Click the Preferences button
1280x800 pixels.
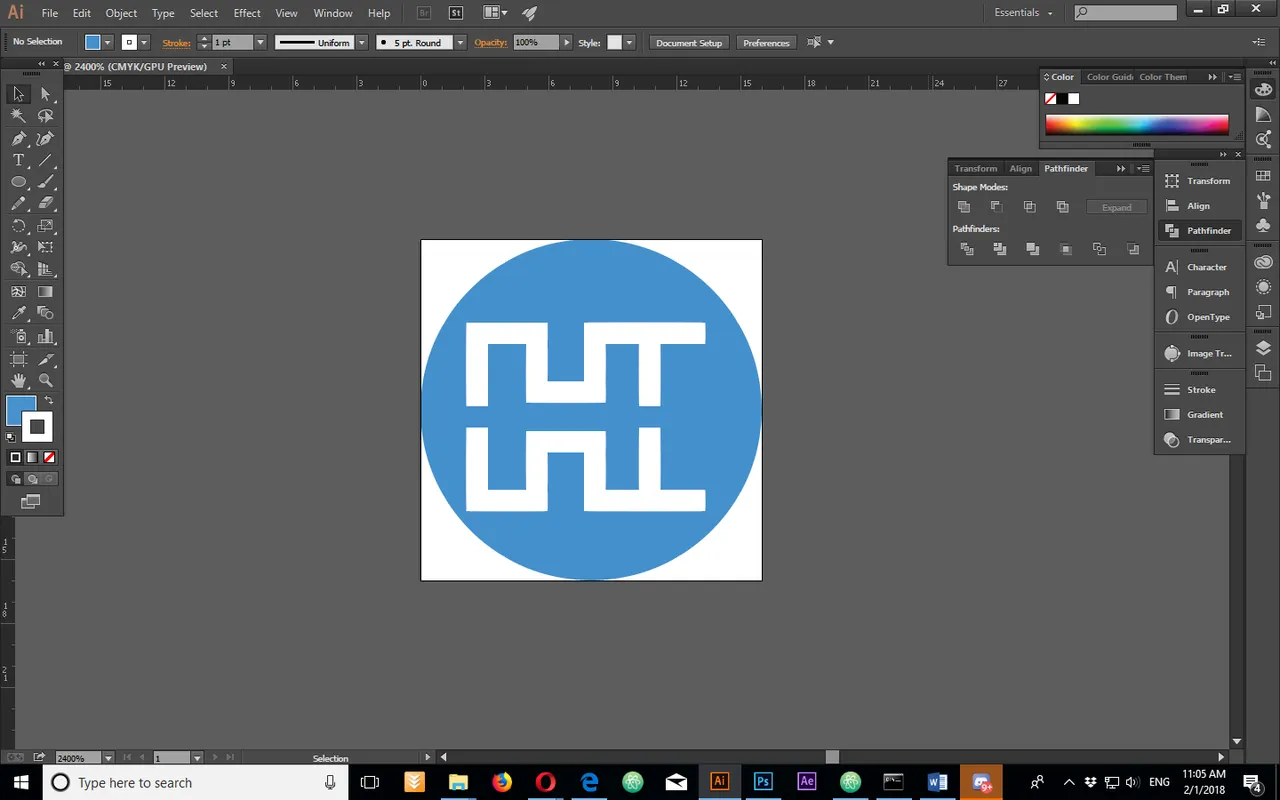click(x=766, y=43)
